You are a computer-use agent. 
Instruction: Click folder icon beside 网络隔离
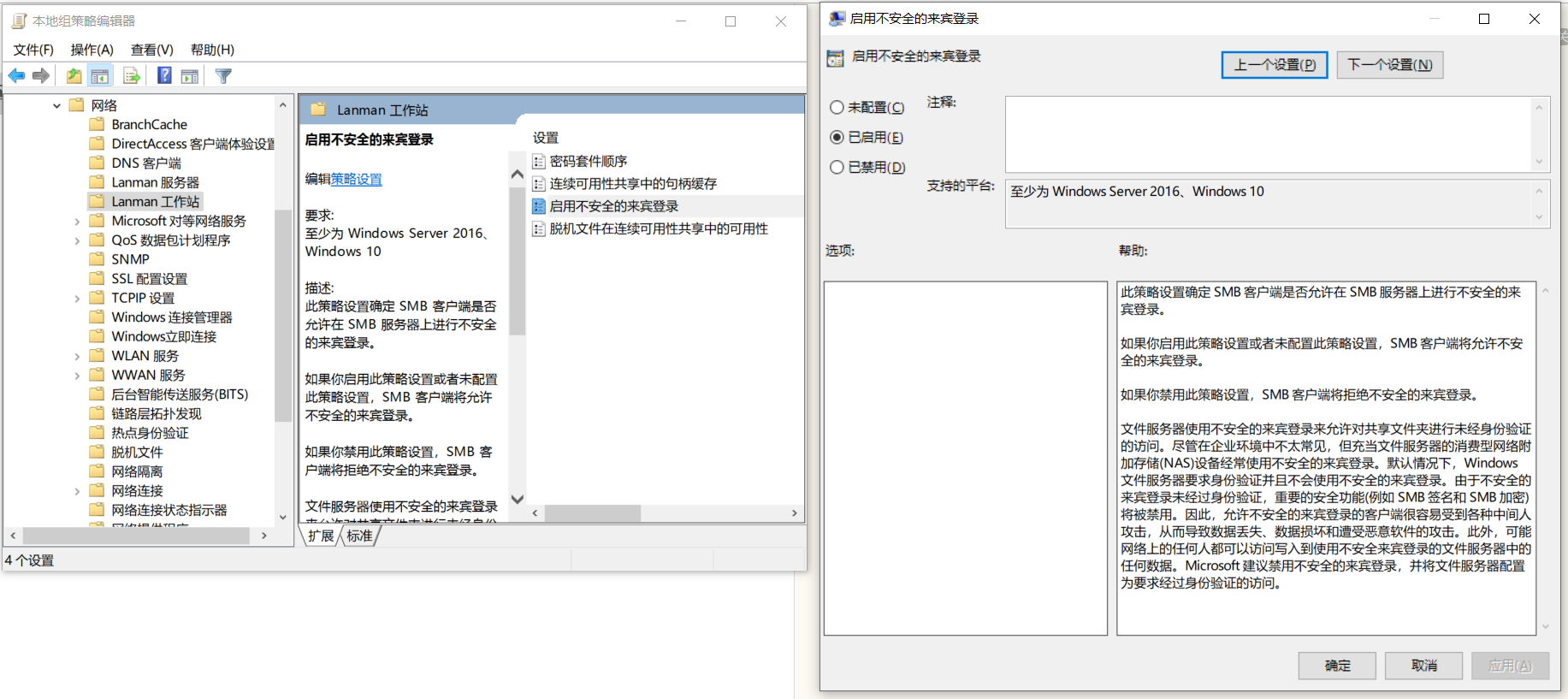click(x=97, y=471)
